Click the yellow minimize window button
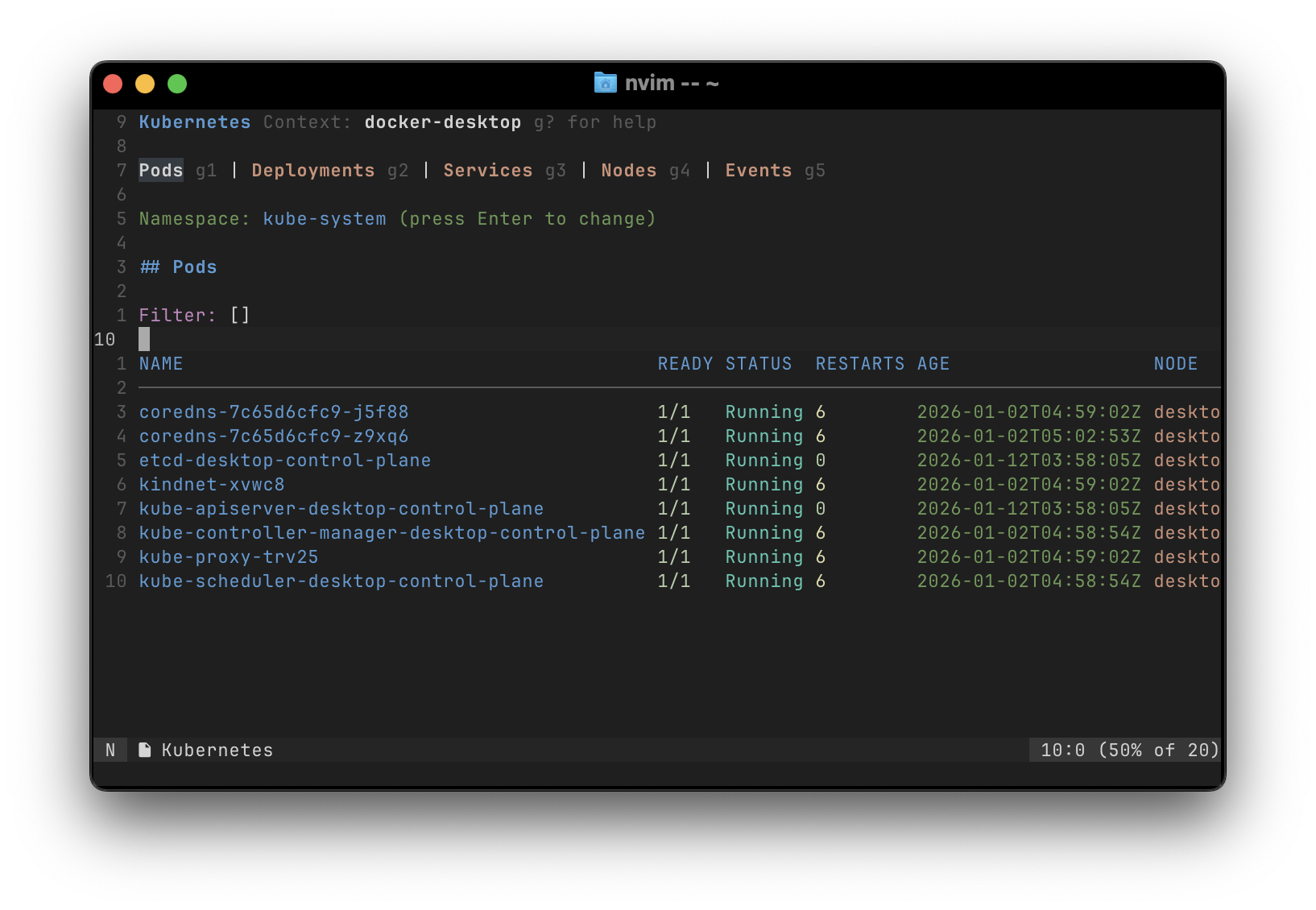The width and height of the screenshot is (1316, 910). point(145,84)
